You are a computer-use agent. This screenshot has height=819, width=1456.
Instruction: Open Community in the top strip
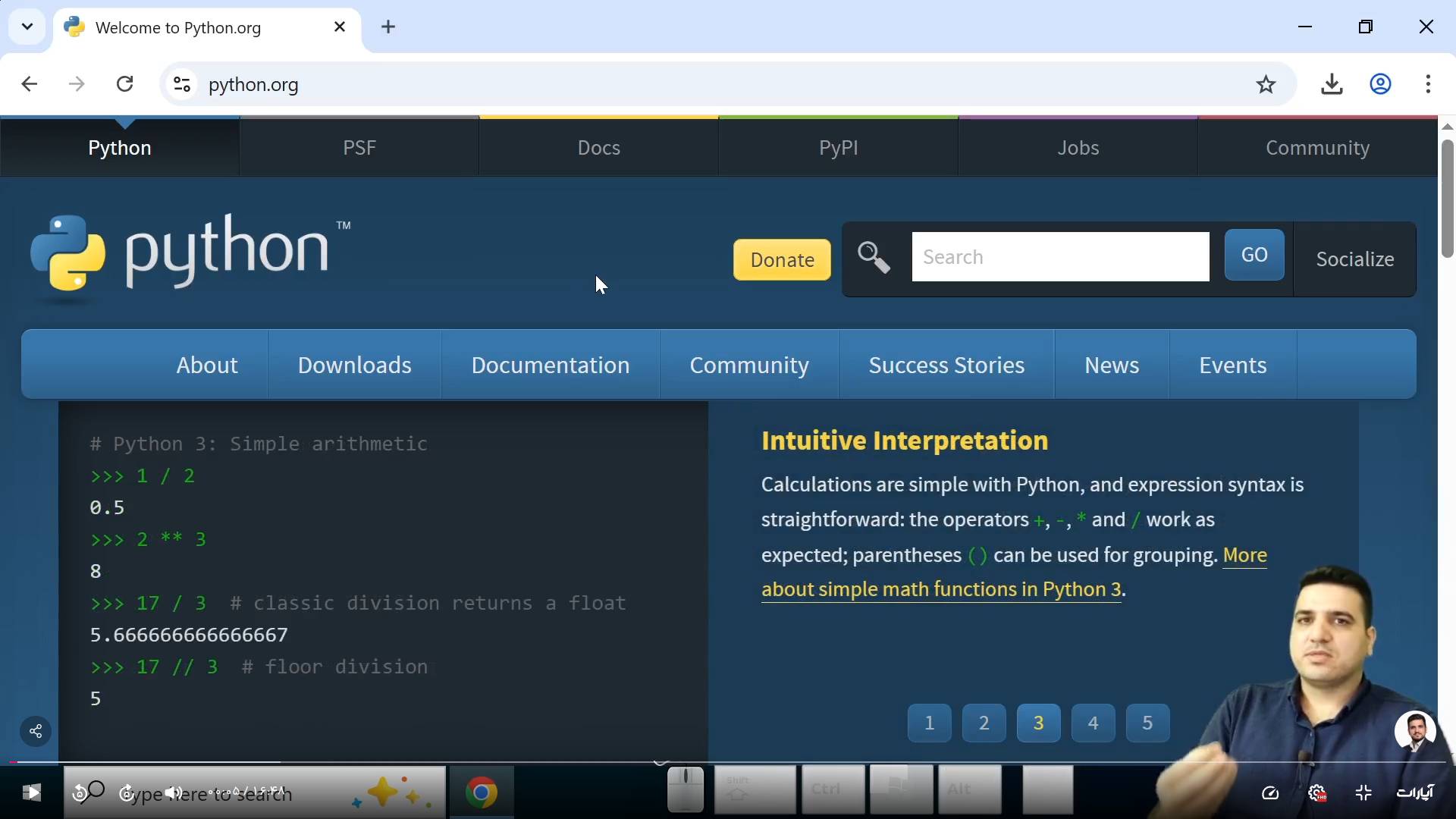pos(1318,148)
